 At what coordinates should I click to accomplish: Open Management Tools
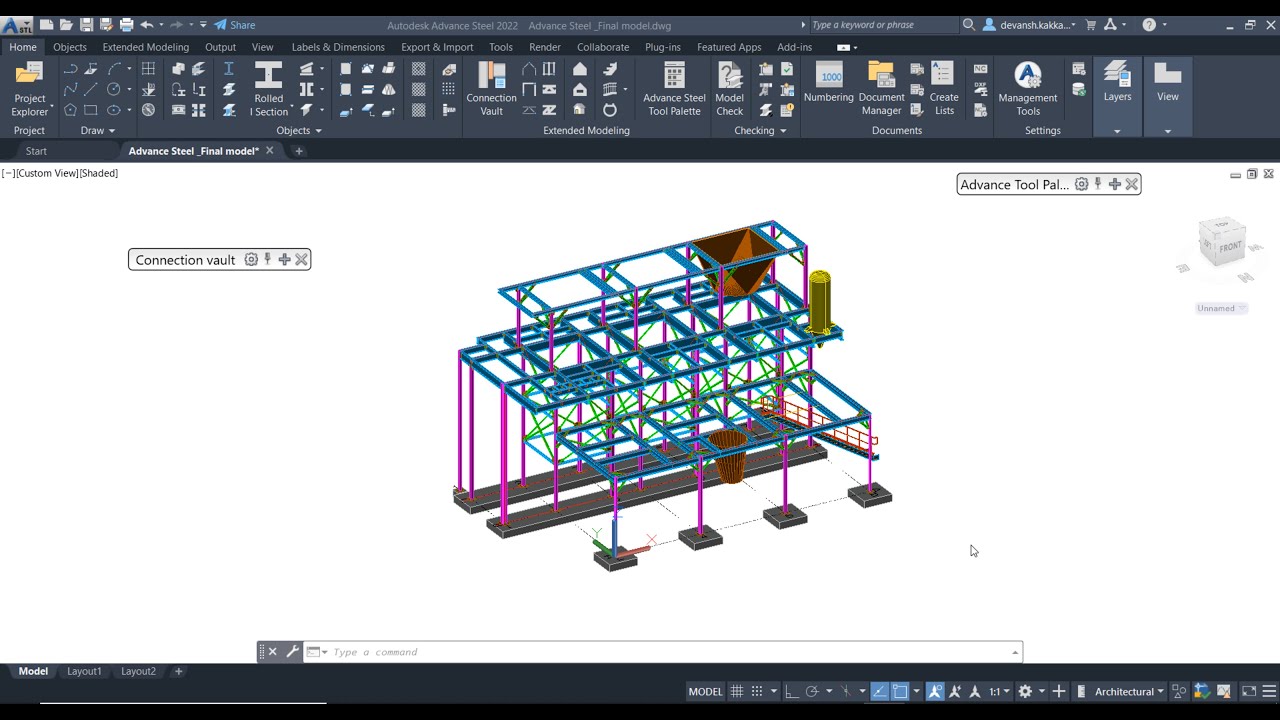1028,89
